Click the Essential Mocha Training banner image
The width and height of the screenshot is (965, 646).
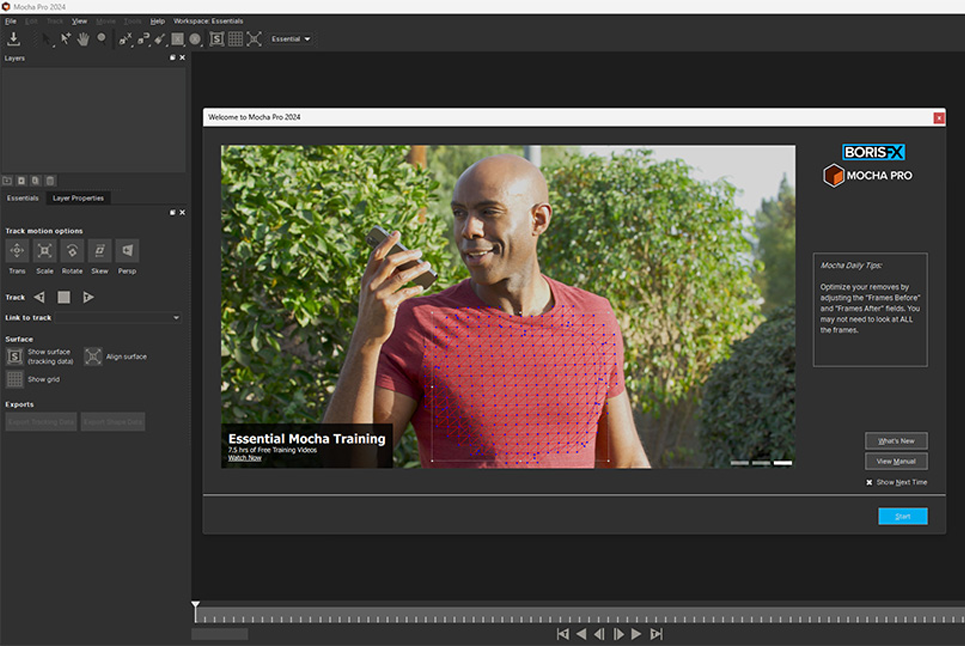(508, 306)
